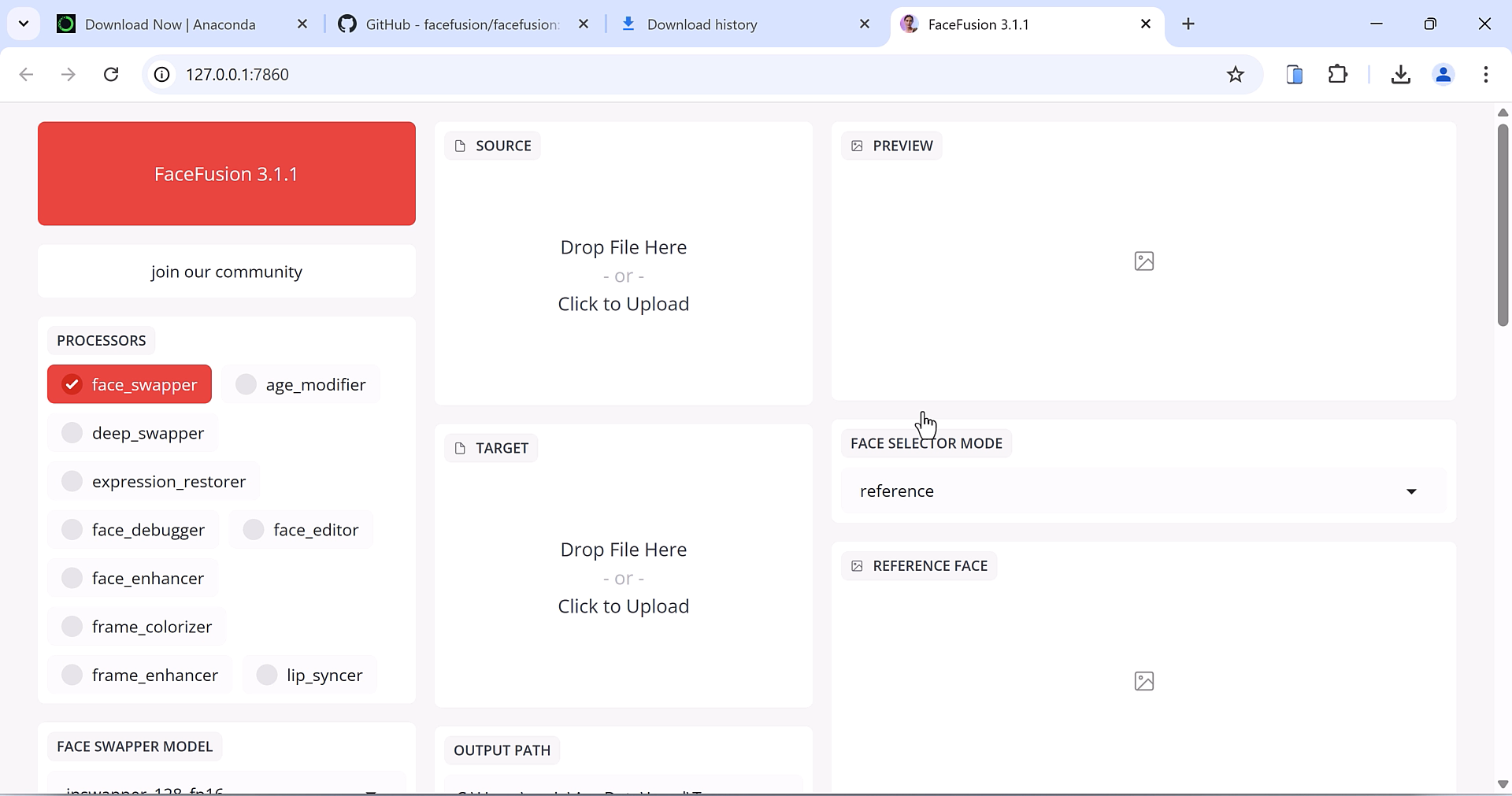Close the Download Now Anaconda tab
1512x796 pixels.
pos(302,24)
